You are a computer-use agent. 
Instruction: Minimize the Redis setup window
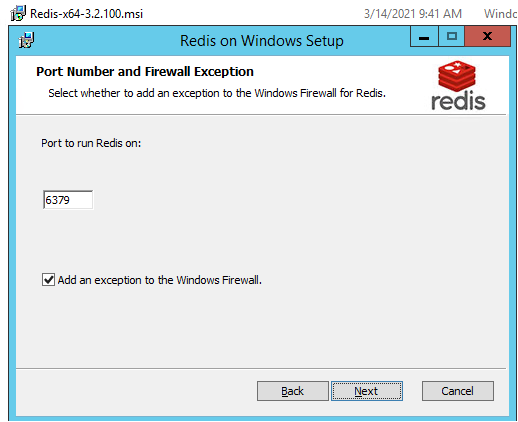[x=424, y=36]
